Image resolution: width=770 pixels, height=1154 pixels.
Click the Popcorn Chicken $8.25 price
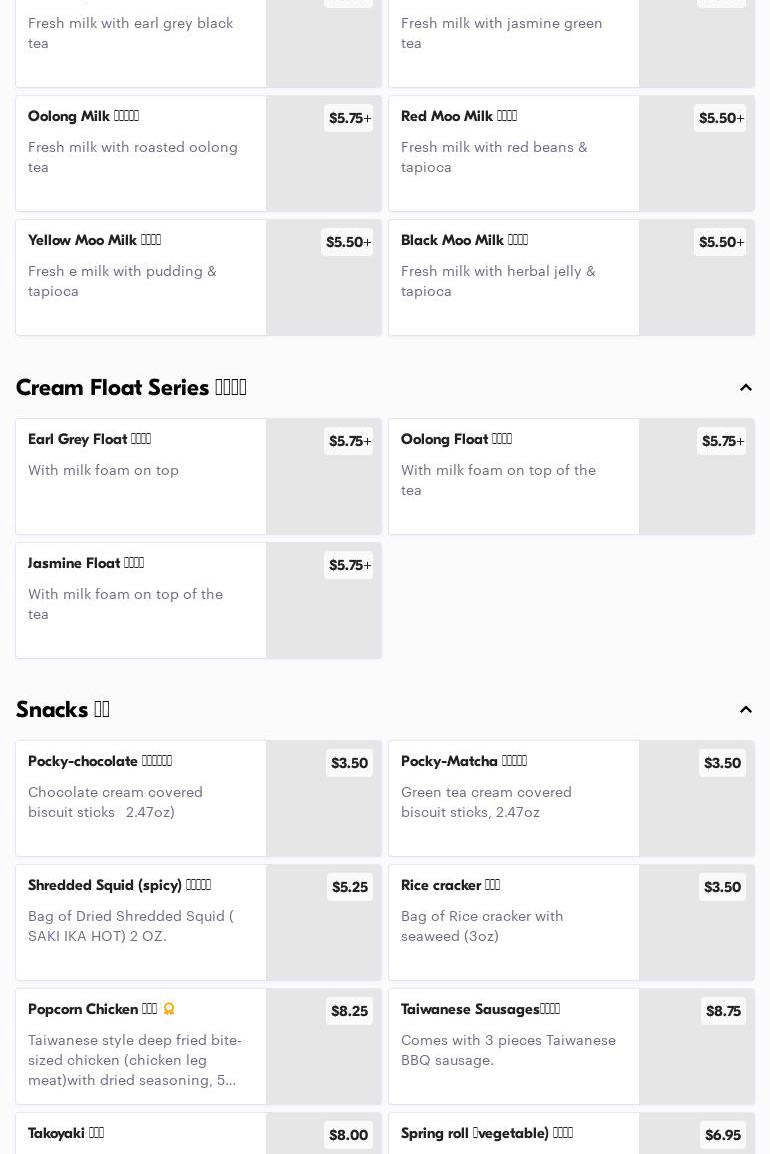pyautogui.click(x=349, y=1011)
